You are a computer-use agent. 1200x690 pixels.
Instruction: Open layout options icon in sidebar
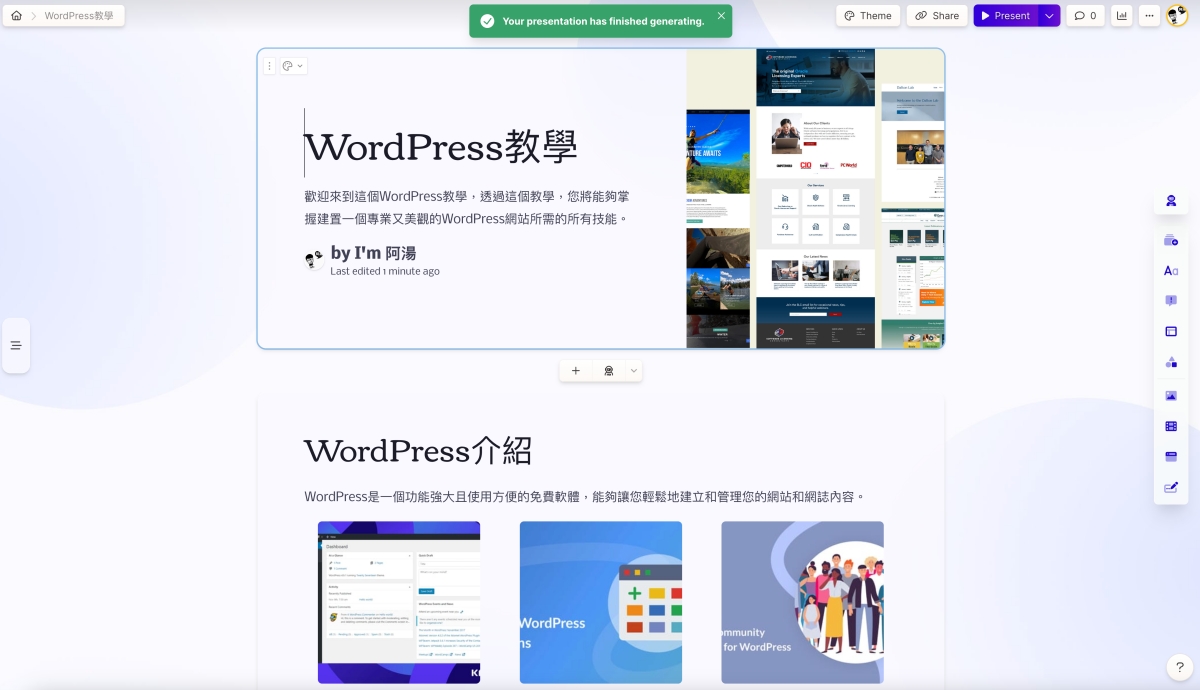1171,331
